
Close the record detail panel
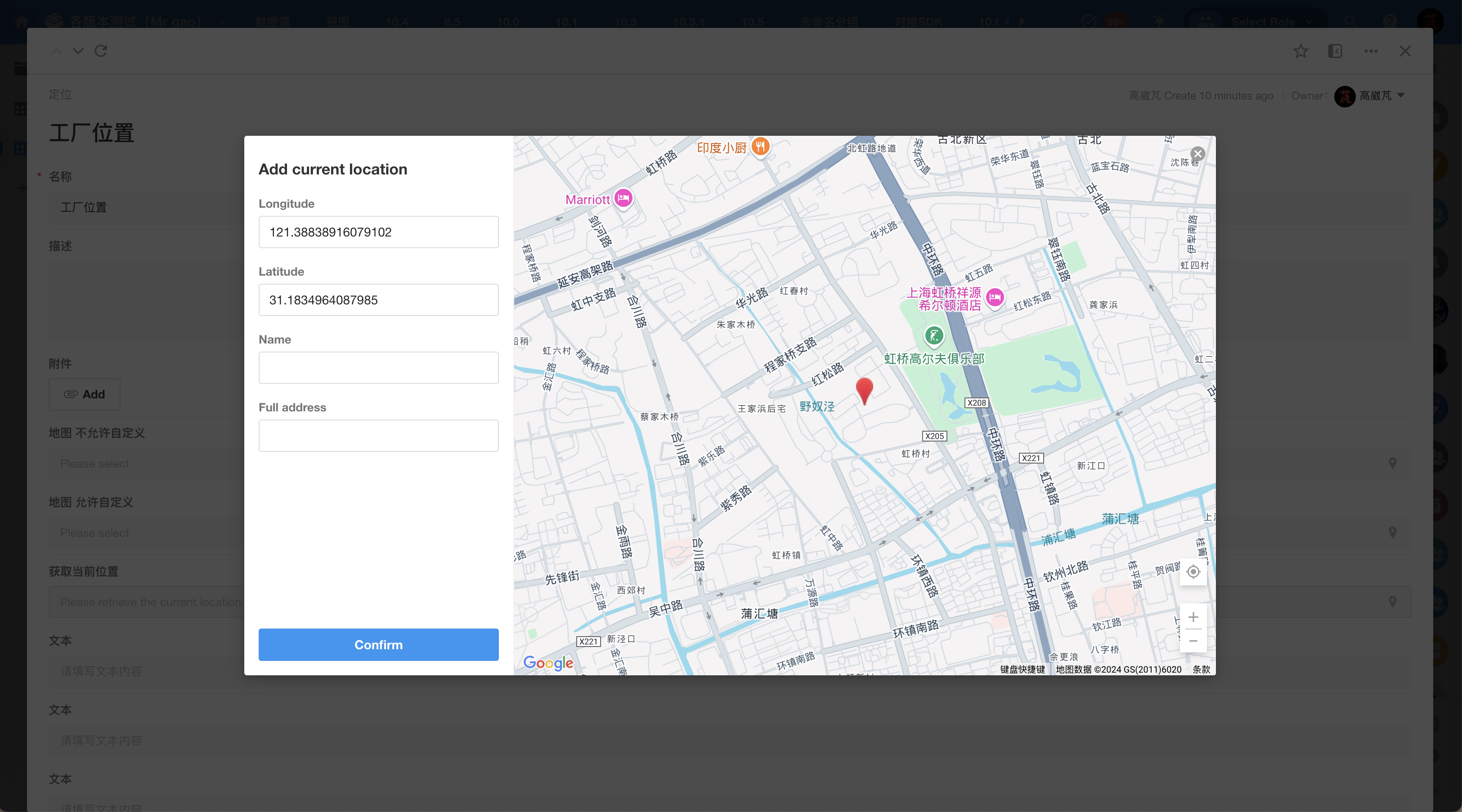tap(1405, 51)
